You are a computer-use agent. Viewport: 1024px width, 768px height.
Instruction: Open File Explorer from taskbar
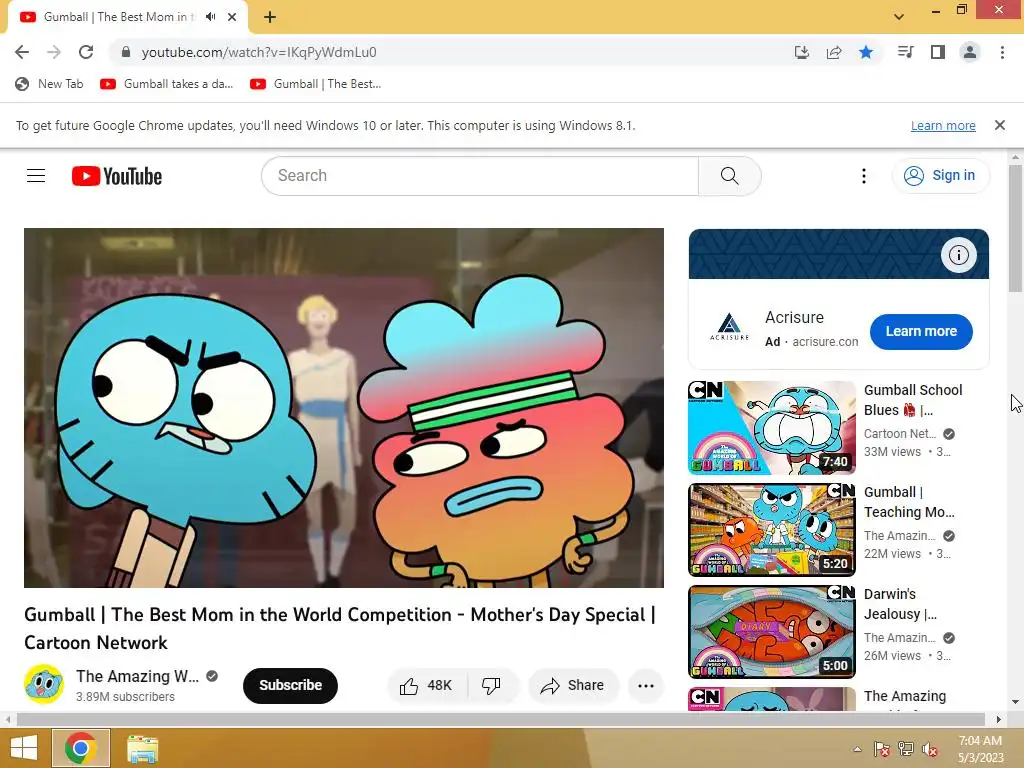coord(142,748)
